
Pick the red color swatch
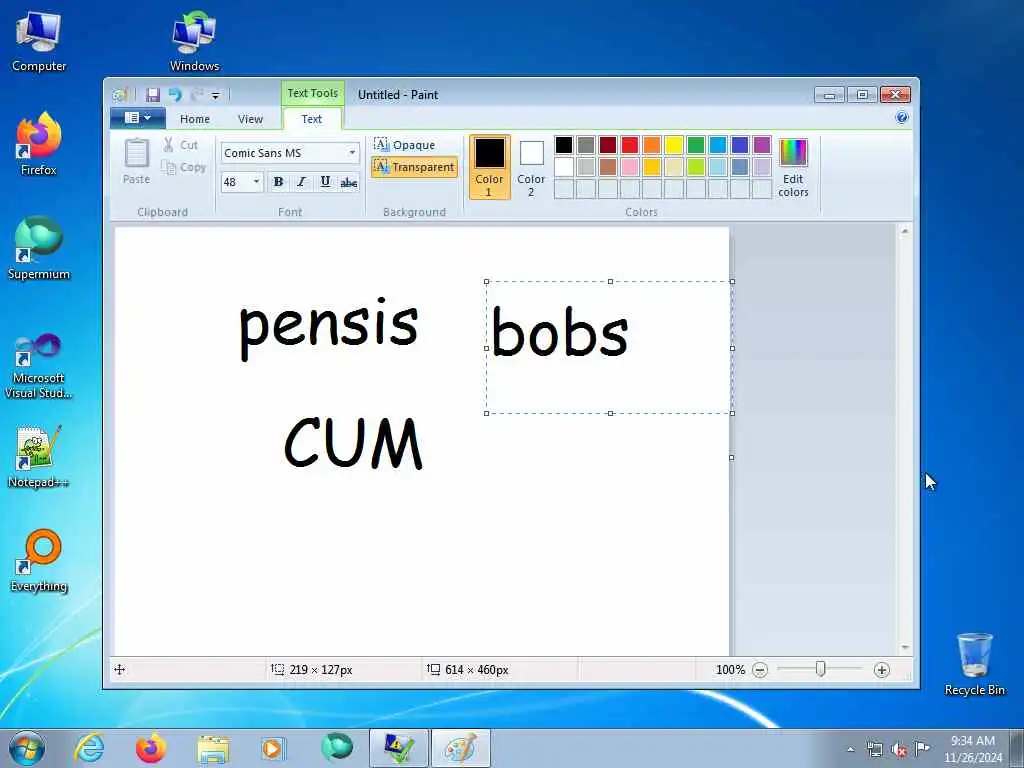(x=630, y=144)
